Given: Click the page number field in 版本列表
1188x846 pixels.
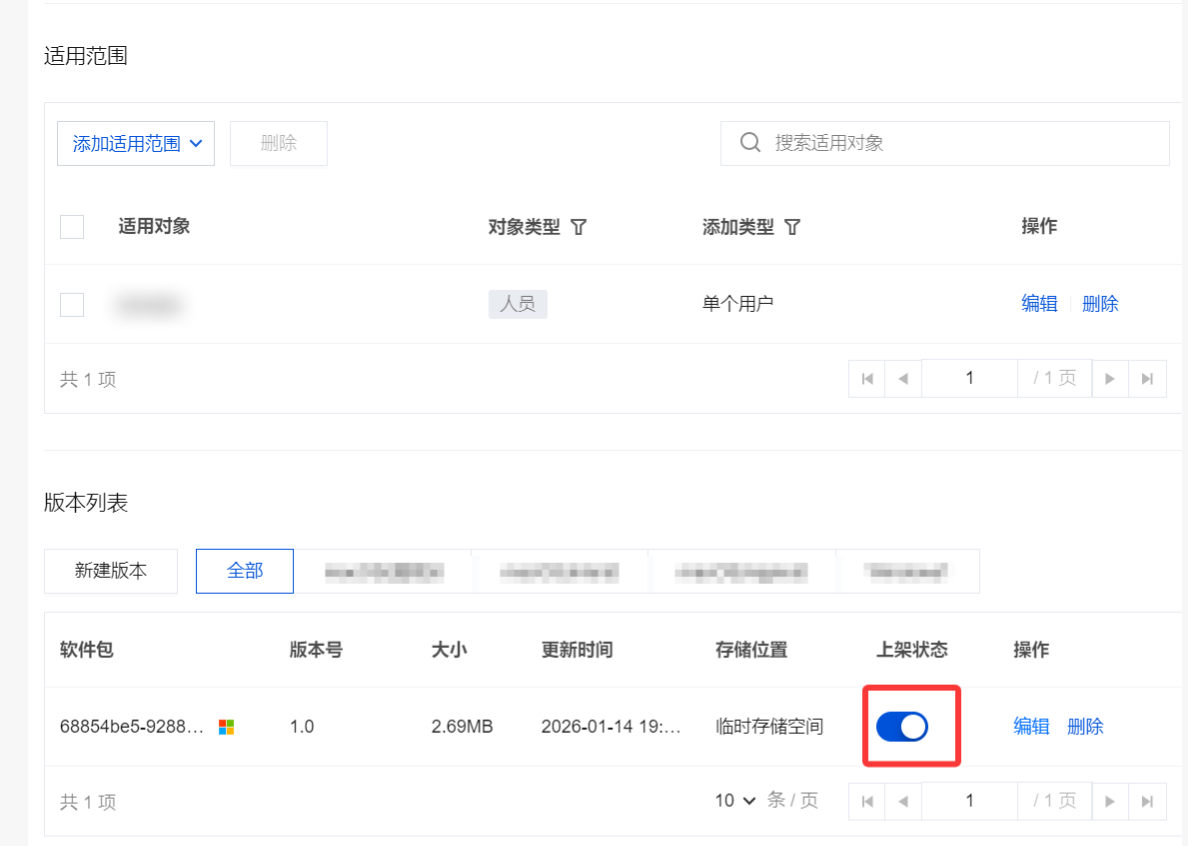Looking at the screenshot, I should coord(969,801).
